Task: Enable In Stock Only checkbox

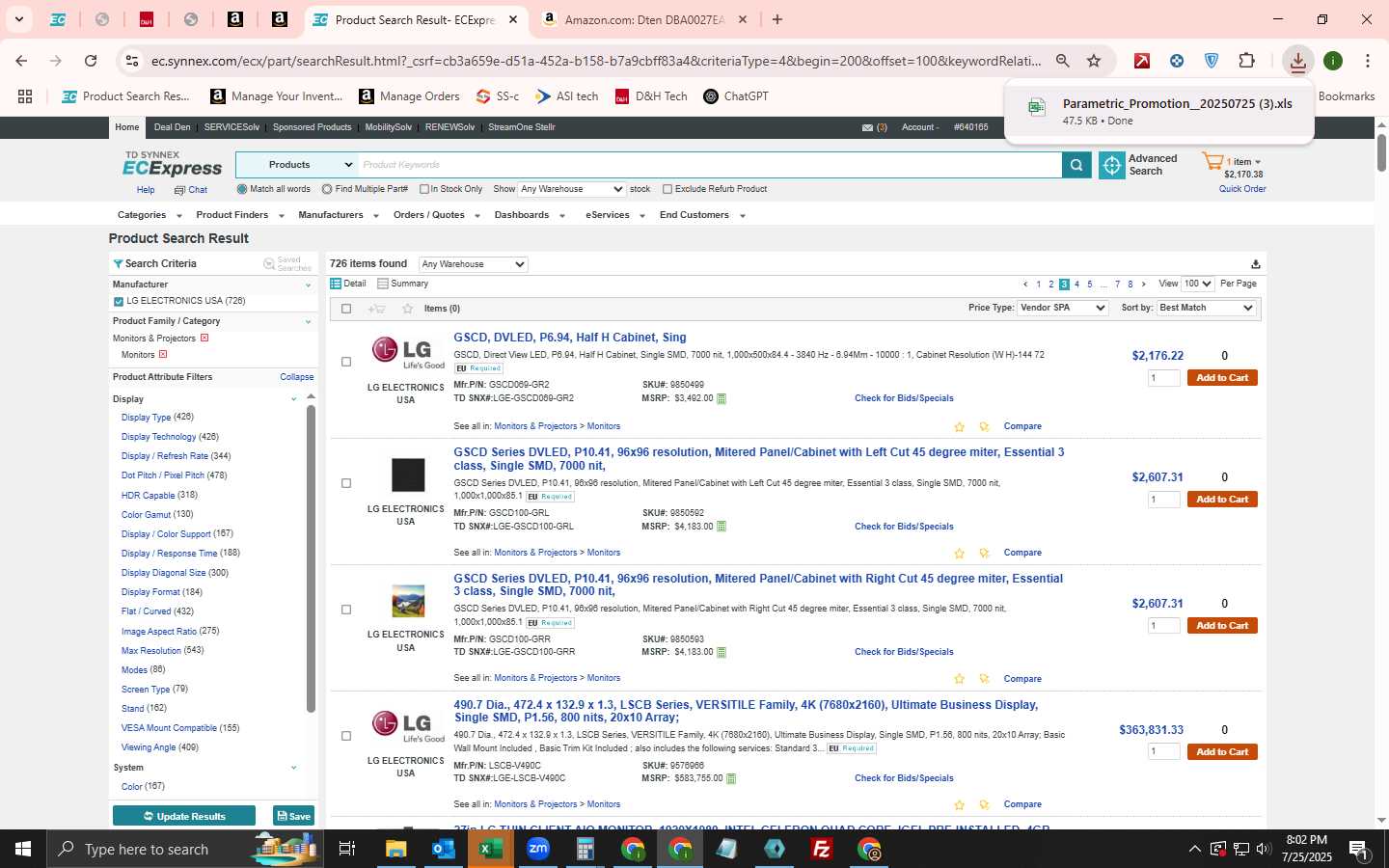Action: [x=423, y=189]
